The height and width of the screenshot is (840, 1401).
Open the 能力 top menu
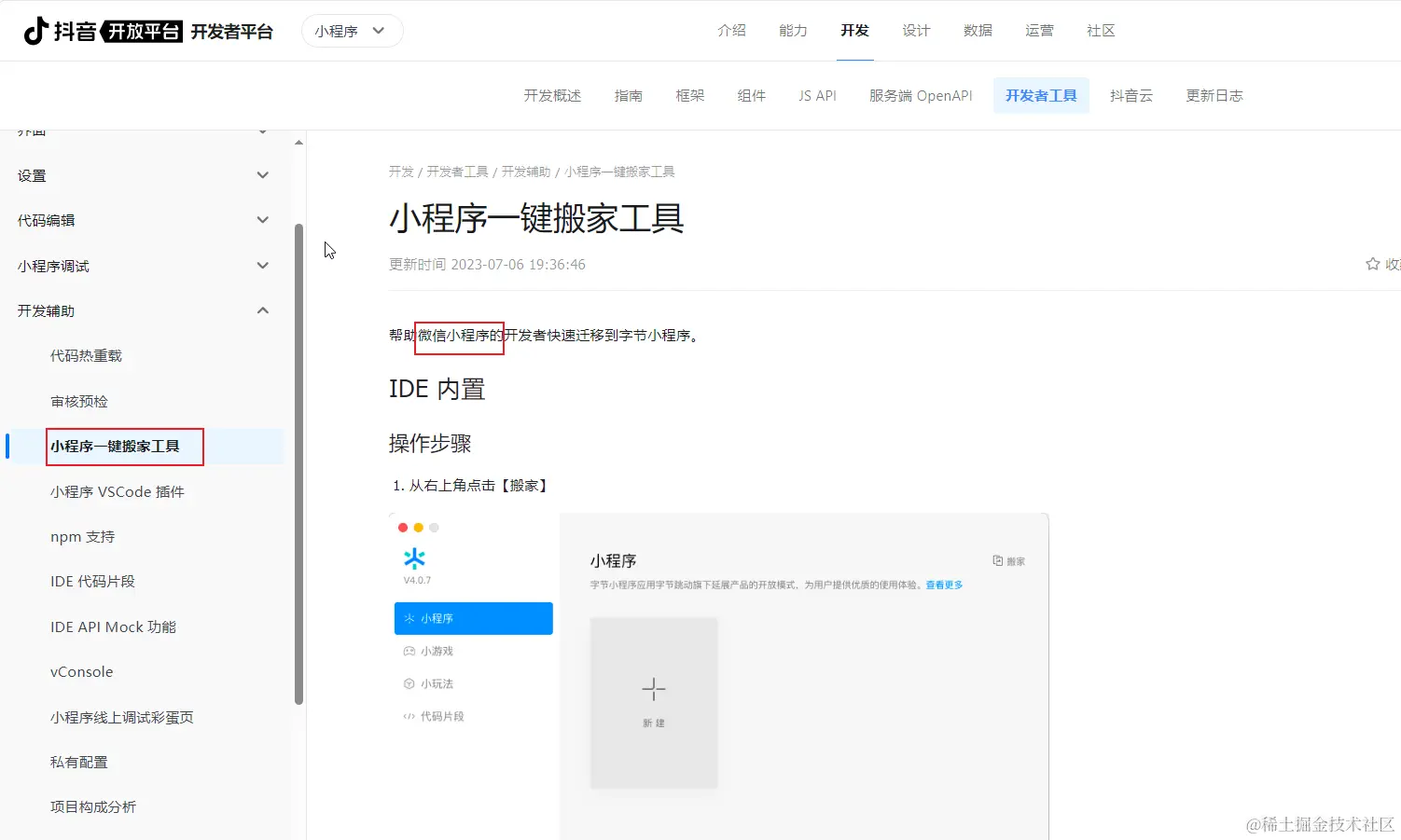click(793, 31)
